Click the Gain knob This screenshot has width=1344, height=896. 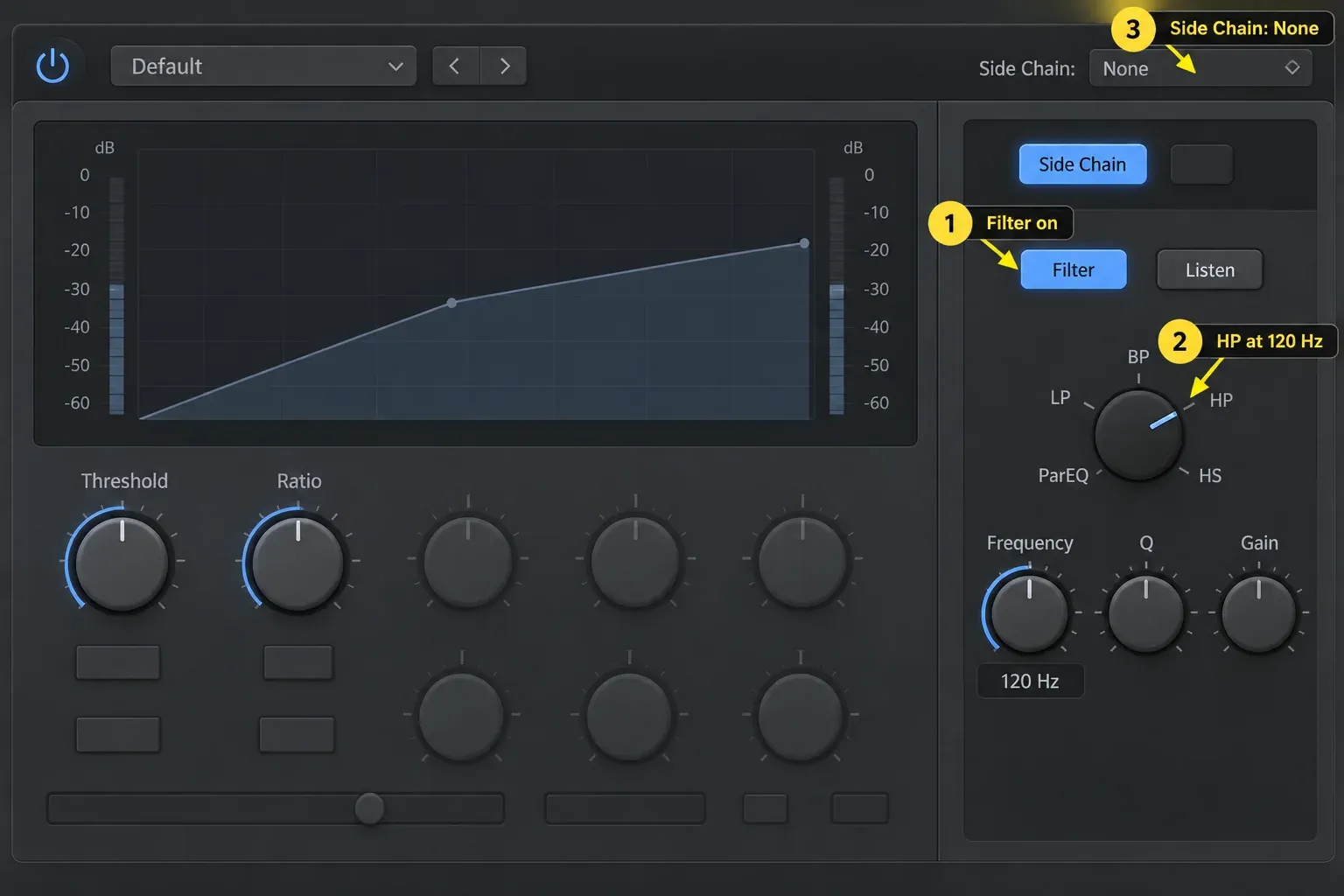1259,614
